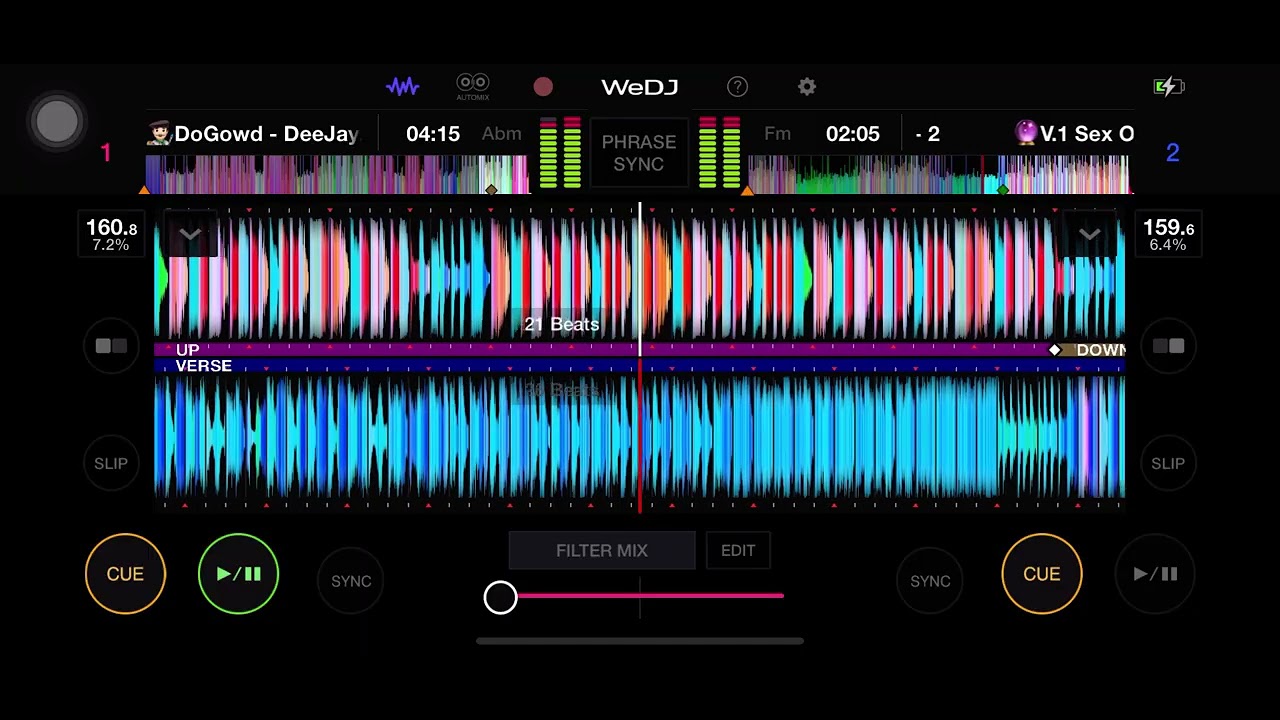The height and width of the screenshot is (720, 1280).
Task: Select the deck 2 number indicator
Action: (x=1173, y=153)
